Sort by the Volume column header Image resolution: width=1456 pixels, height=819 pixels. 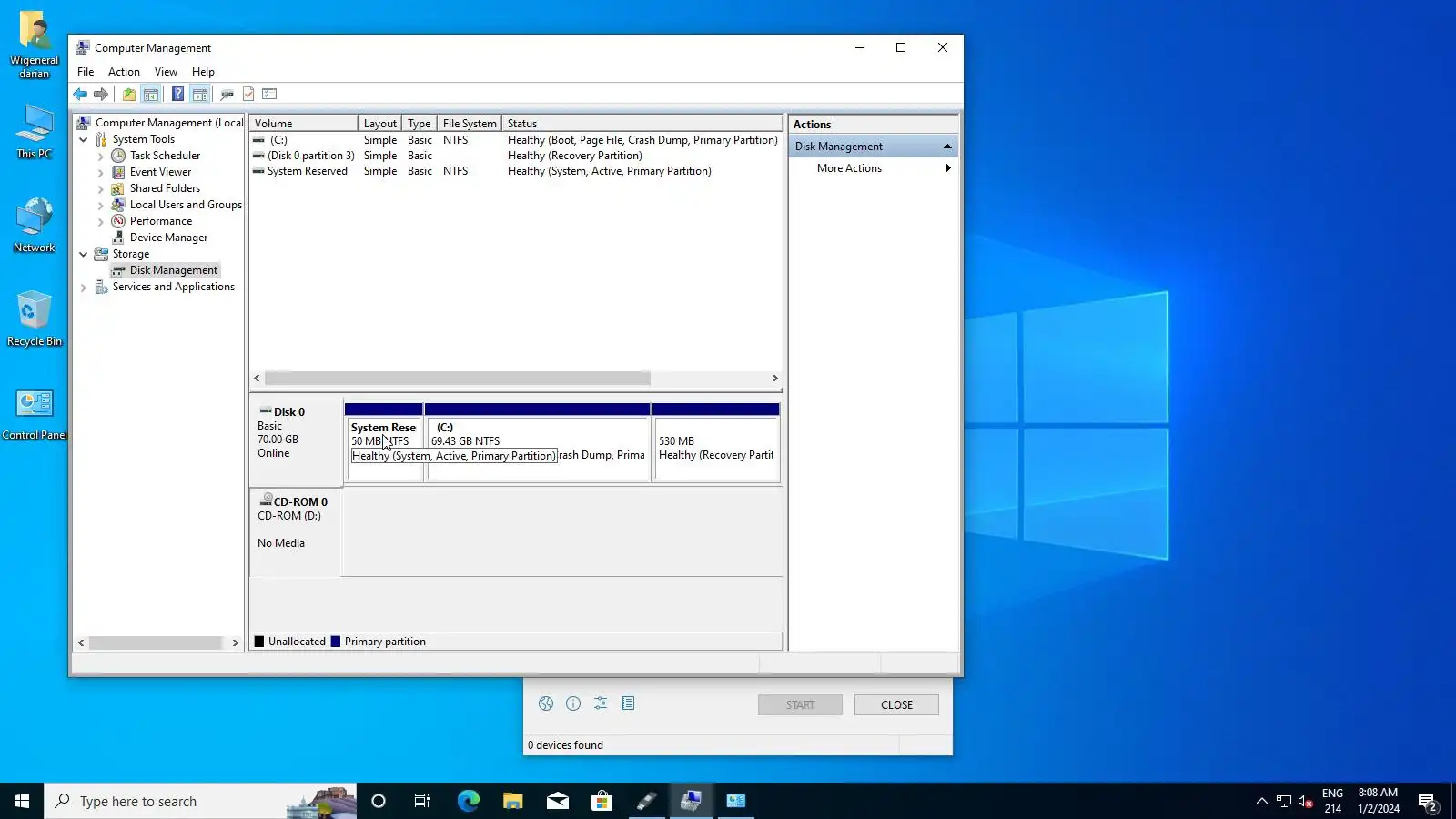304,124
